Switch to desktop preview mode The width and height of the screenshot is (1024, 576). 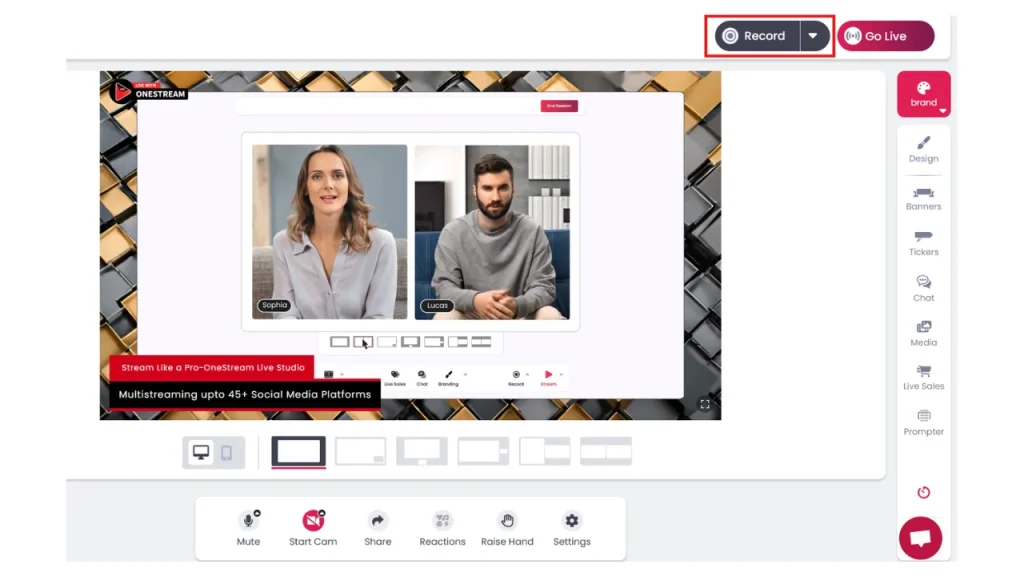point(202,451)
